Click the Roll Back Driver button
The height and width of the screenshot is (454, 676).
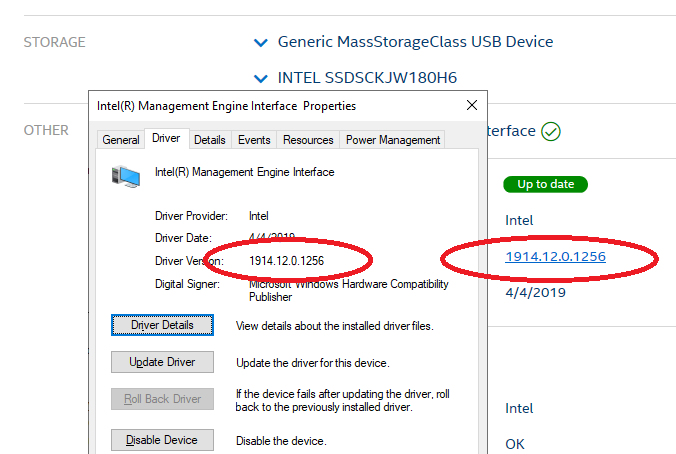pyautogui.click(x=161, y=399)
